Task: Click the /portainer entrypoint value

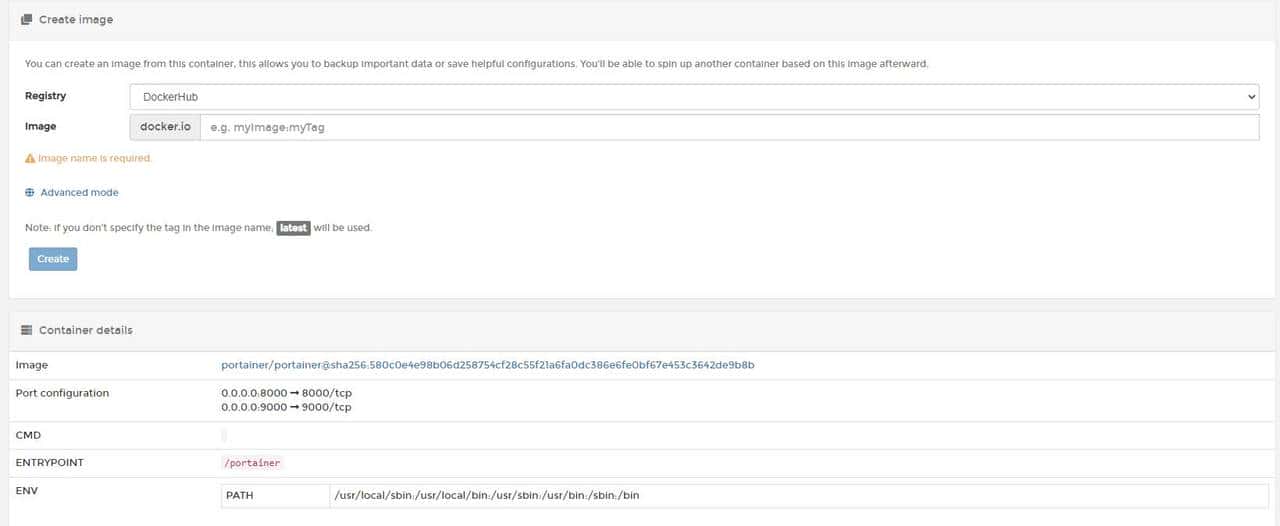Action: [x=252, y=463]
